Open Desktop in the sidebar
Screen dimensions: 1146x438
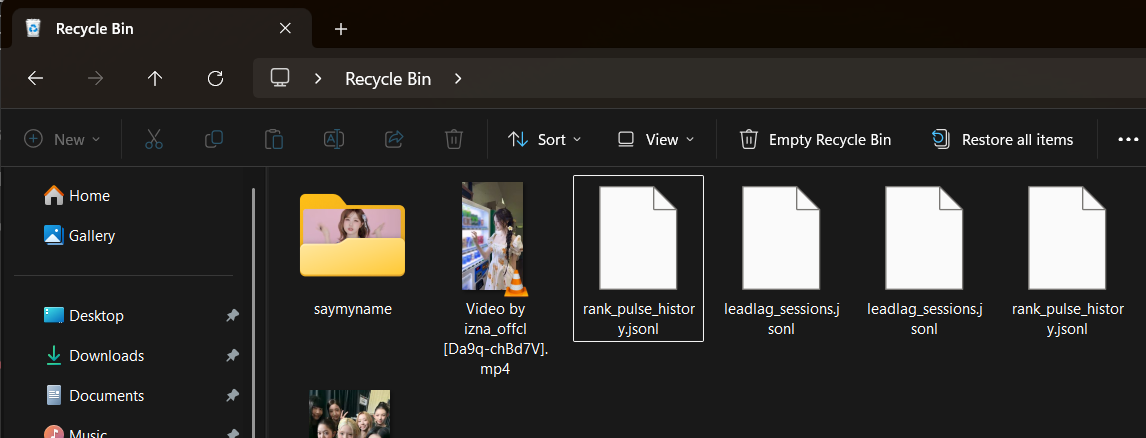point(83,316)
